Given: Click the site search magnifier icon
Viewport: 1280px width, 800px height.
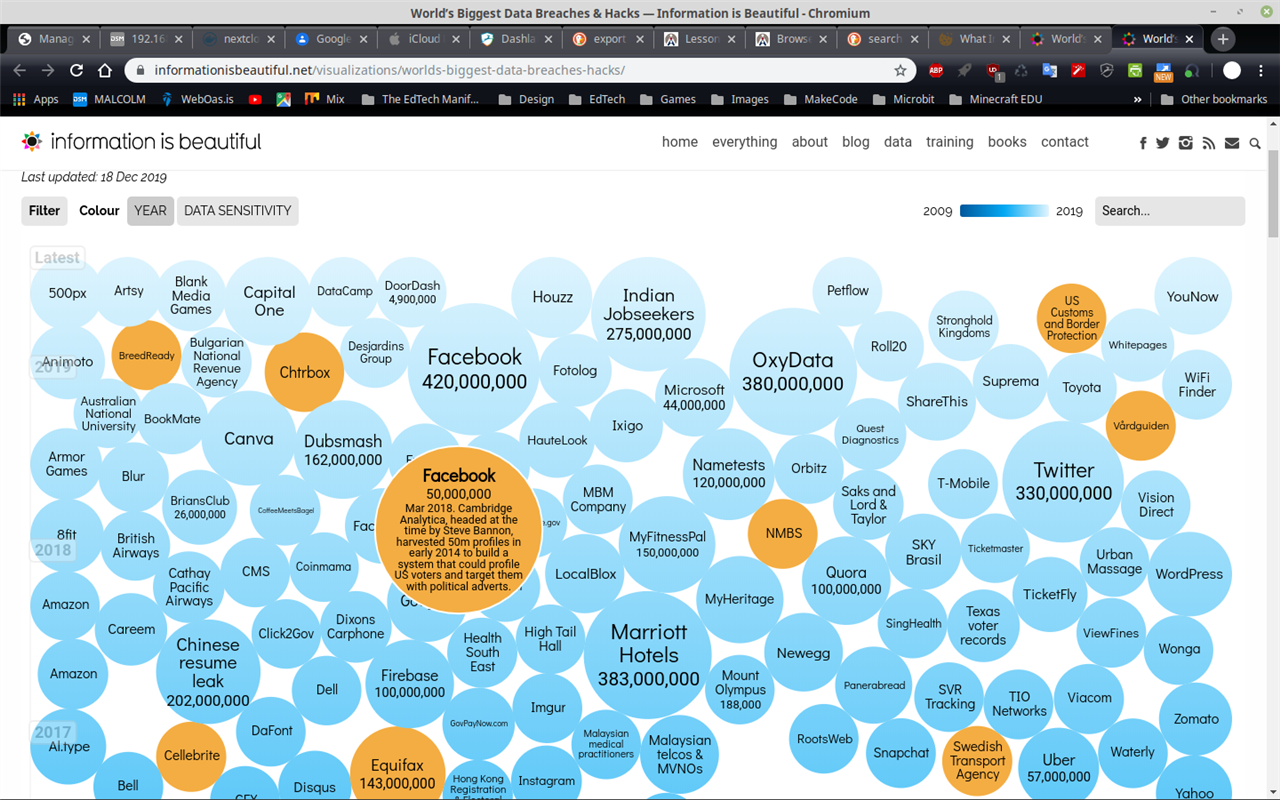Looking at the screenshot, I should tap(1255, 143).
